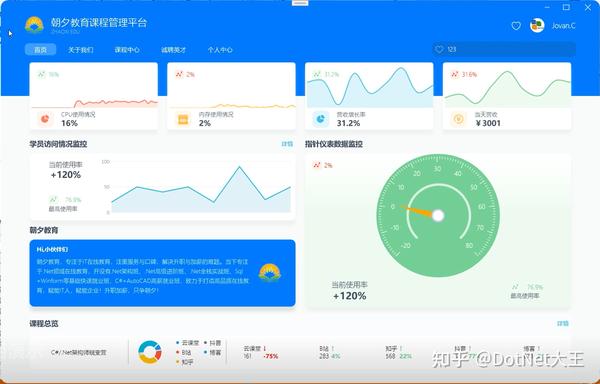Switch to the 首页 tab
Screen dimensions: 600x384
coord(41,50)
